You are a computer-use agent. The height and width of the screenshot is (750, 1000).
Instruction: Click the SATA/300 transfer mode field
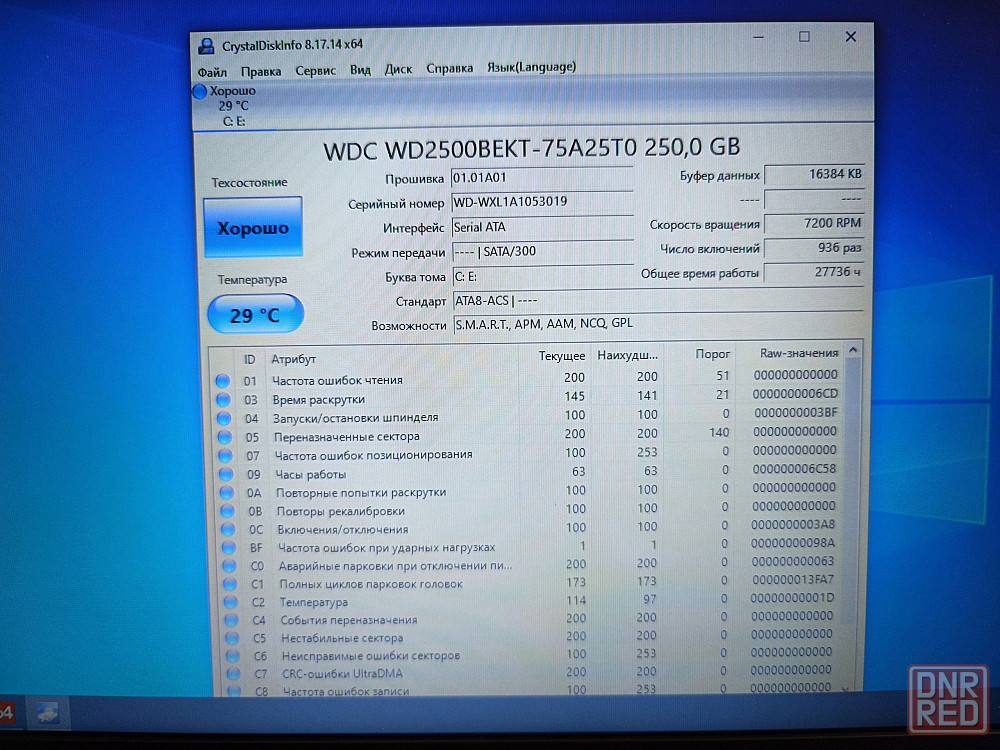(542, 251)
